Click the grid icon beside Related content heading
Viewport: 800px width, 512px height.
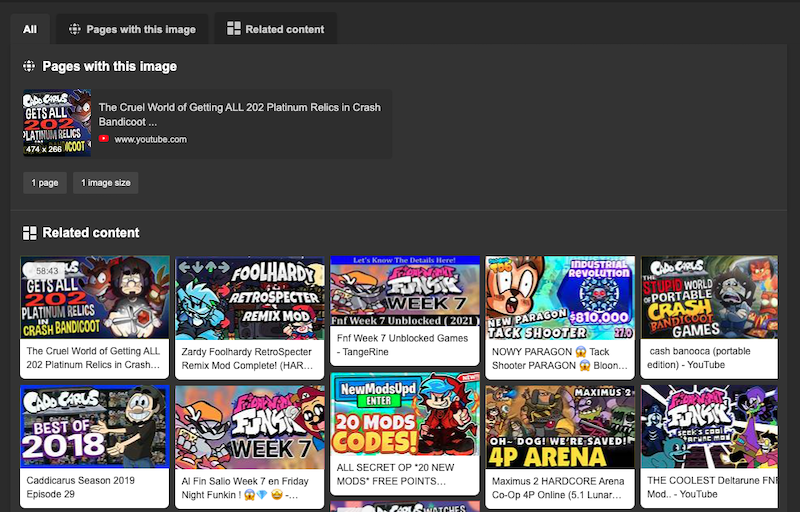point(29,233)
